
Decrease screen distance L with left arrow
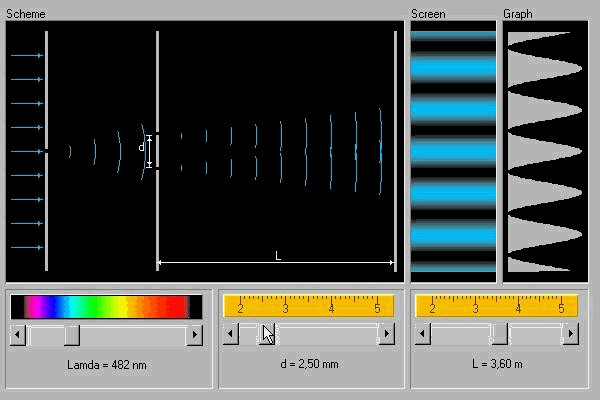click(423, 336)
